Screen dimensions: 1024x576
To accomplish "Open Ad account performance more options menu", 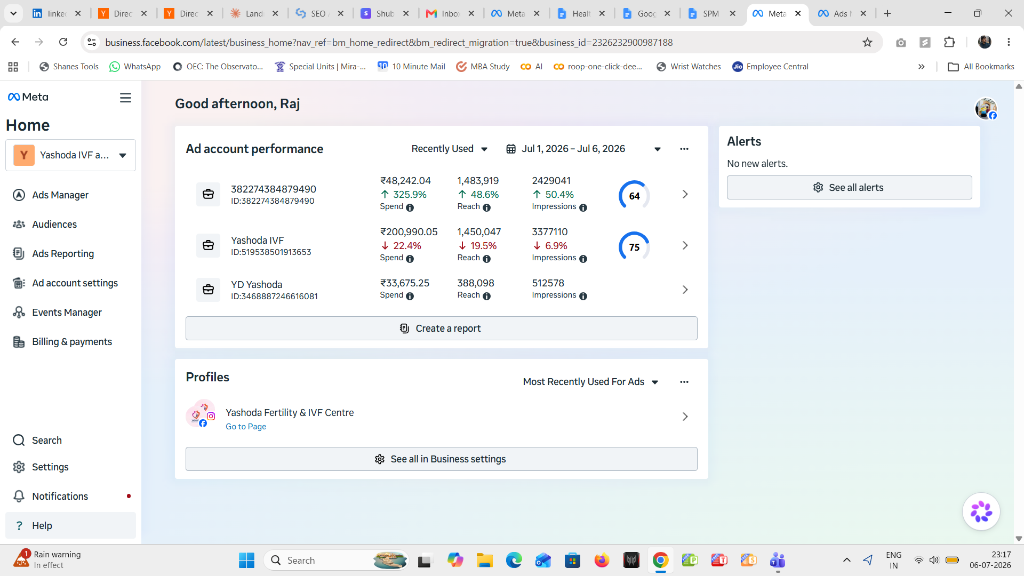I will tap(684, 149).
